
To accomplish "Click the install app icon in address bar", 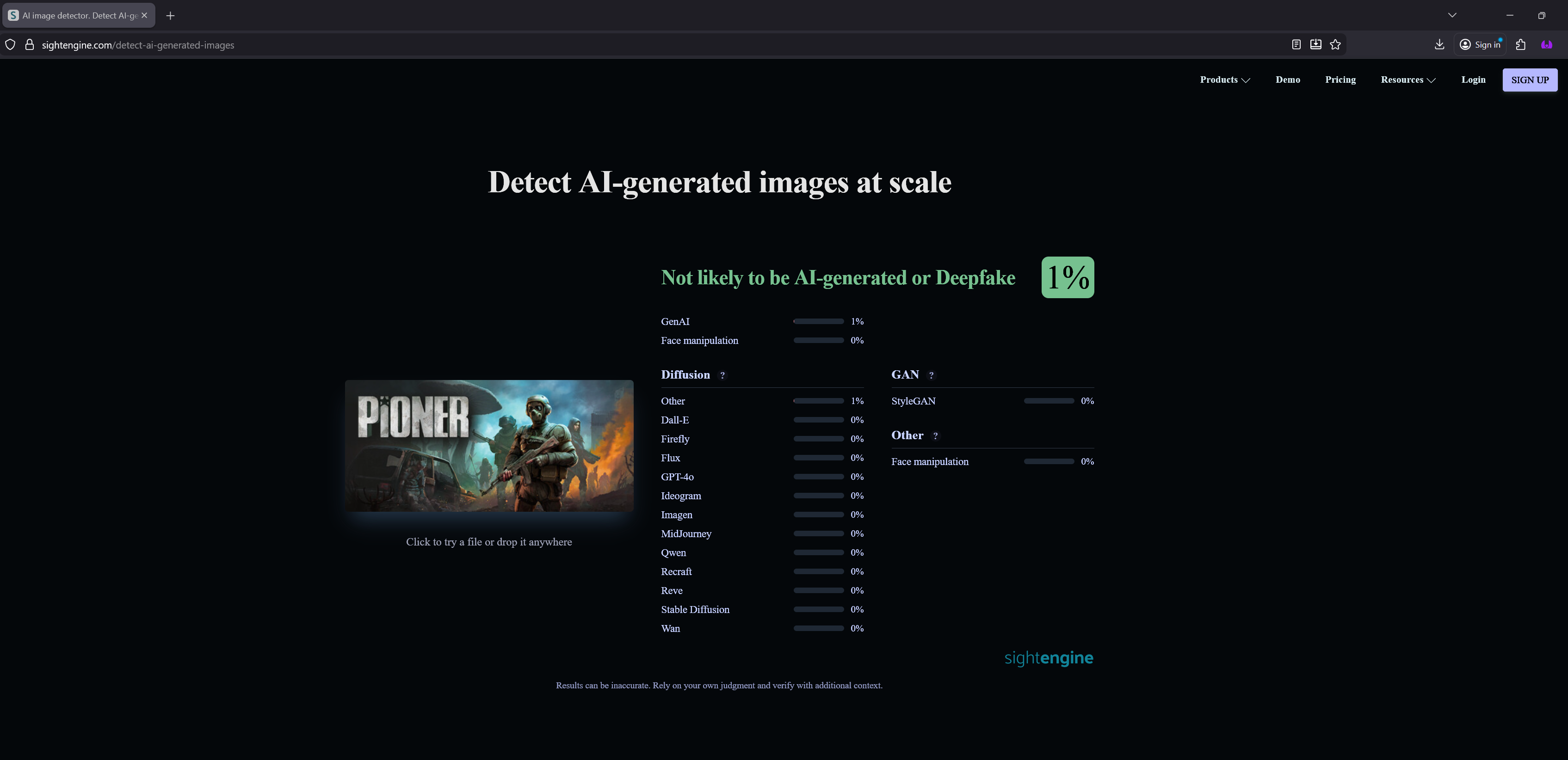I will (x=1315, y=44).
